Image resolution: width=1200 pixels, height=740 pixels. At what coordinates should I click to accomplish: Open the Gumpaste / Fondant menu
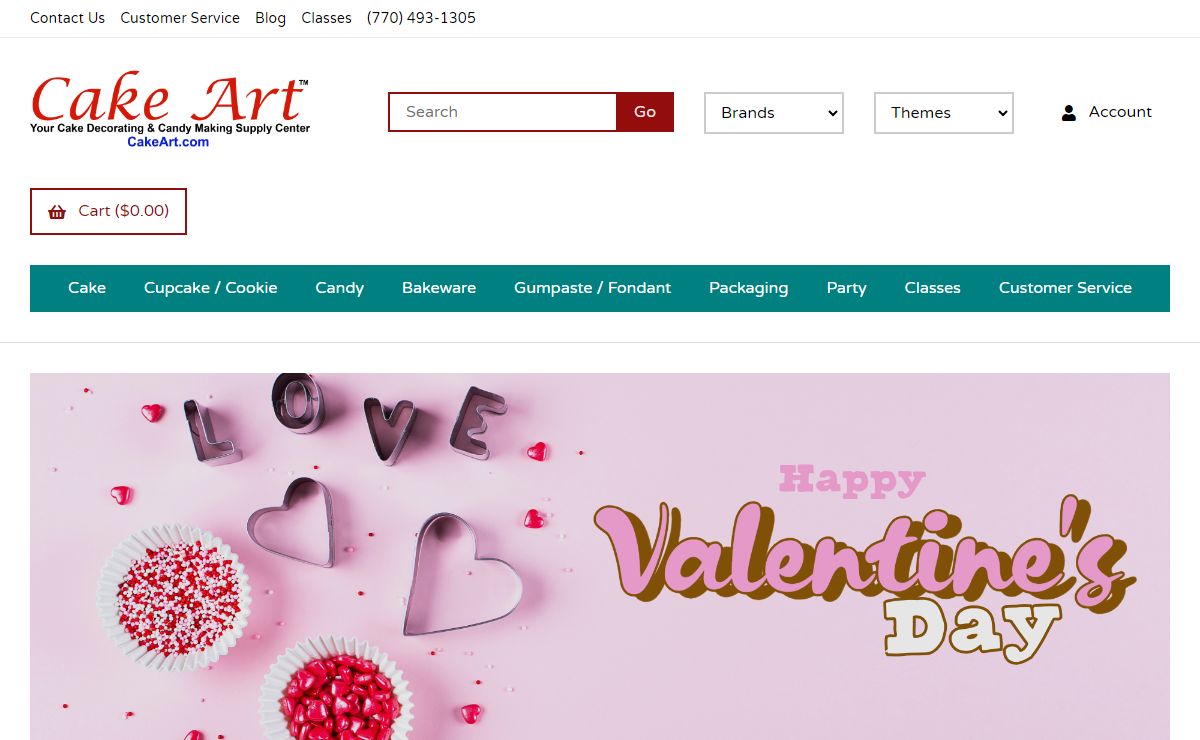[592, 288]
